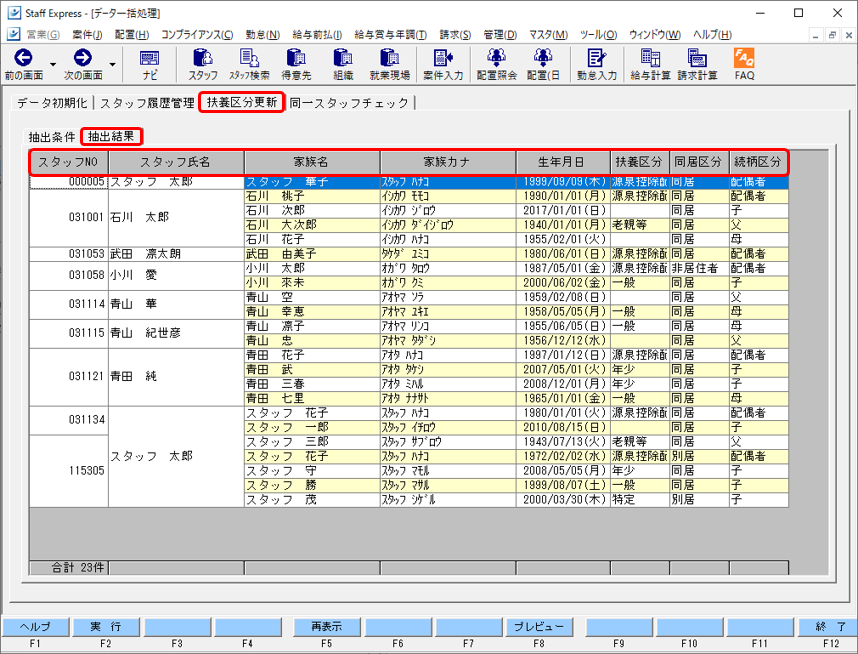Open the コンプライアンス(C) menu
The height and width of the screenshot is (654, 858).
pos(197,35)
